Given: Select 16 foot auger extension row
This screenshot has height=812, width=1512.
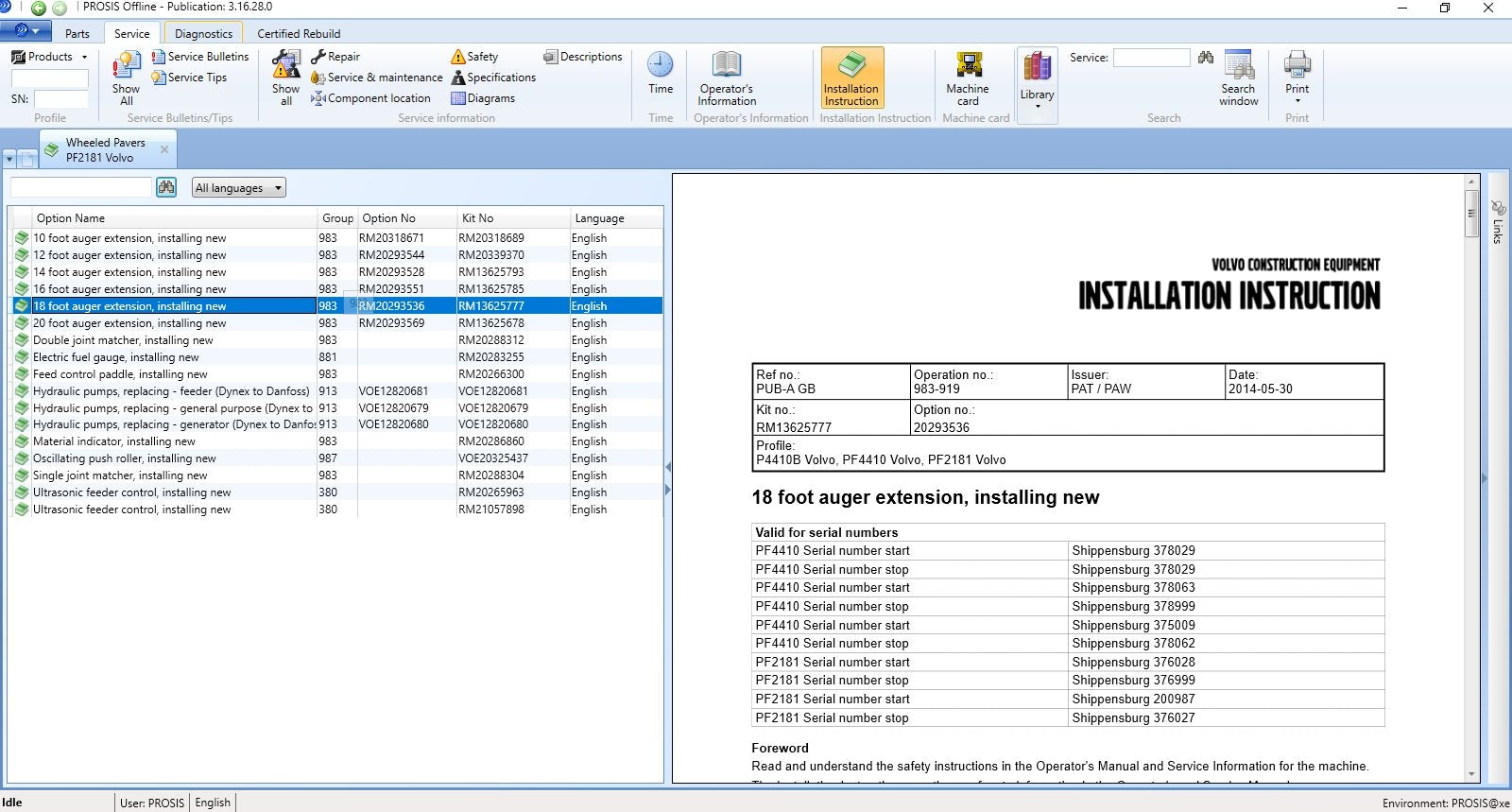Looking at the screenshot, I should pyautogui.click(x=336, y=289).
